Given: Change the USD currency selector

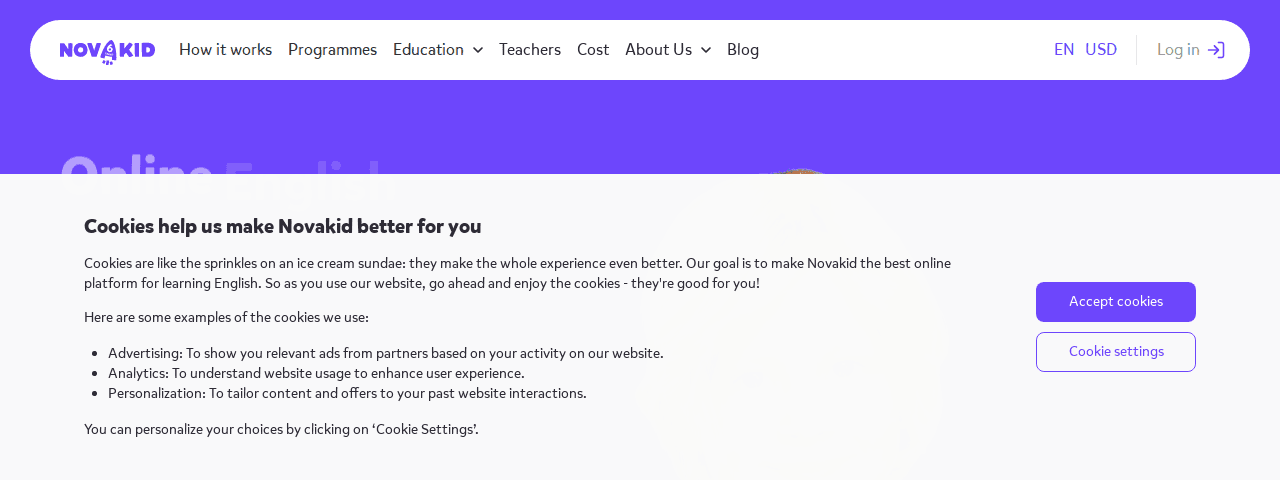Looking at the screenshot, I should (x=1101, y=50).
